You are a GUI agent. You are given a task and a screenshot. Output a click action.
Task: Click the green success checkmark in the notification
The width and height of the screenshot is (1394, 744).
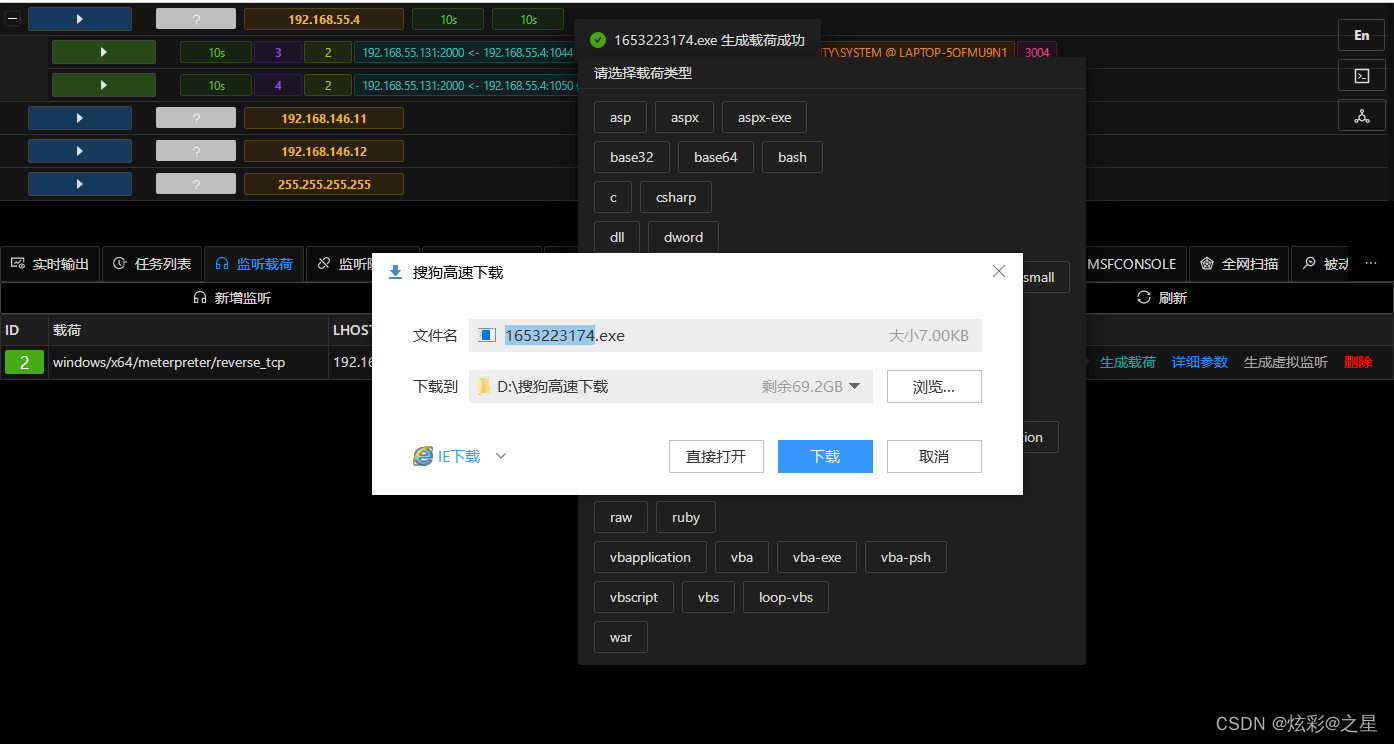[x=598, y=40]
